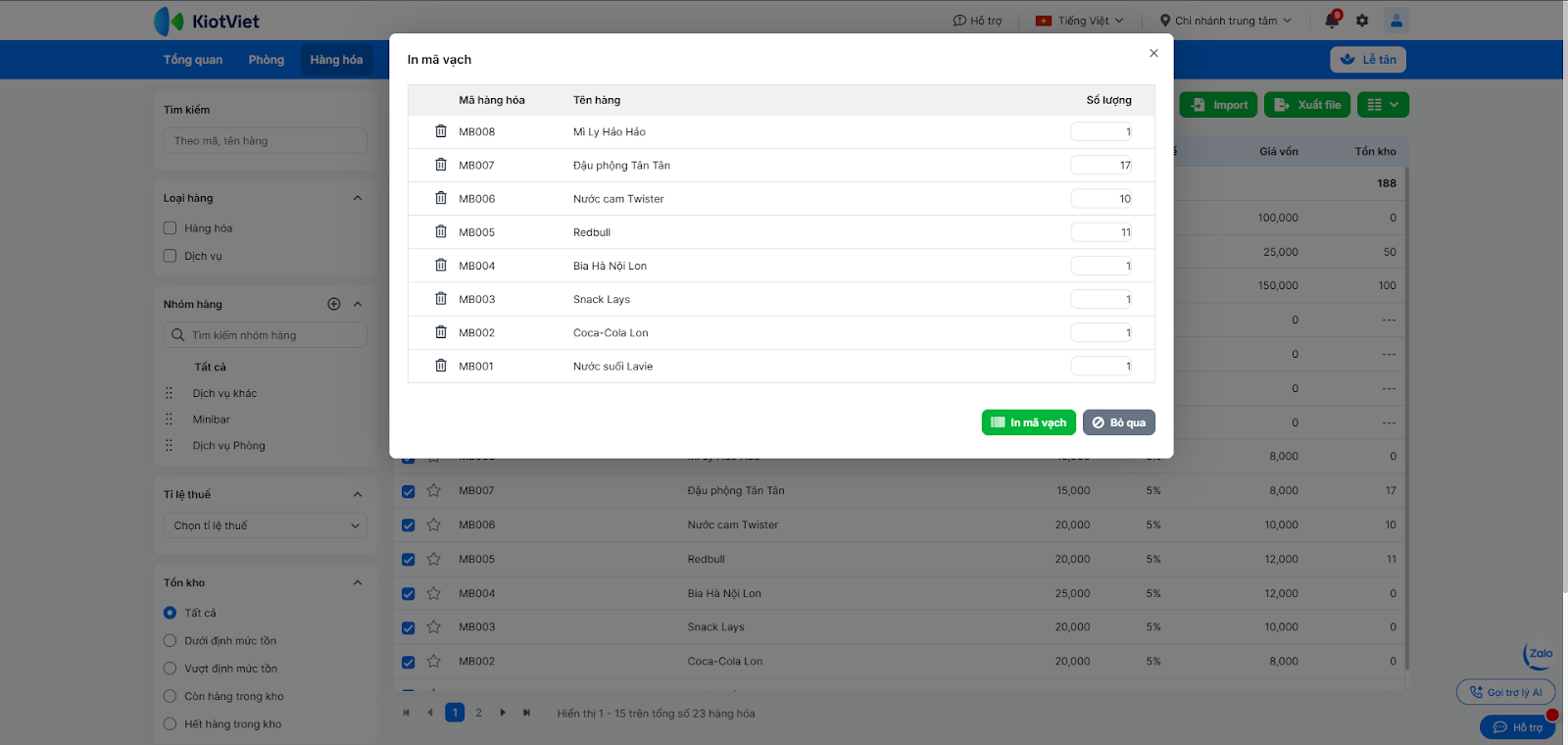
Task: Focus the quantity field for Nước cam Twister
Action: (x=1102, y=199)
